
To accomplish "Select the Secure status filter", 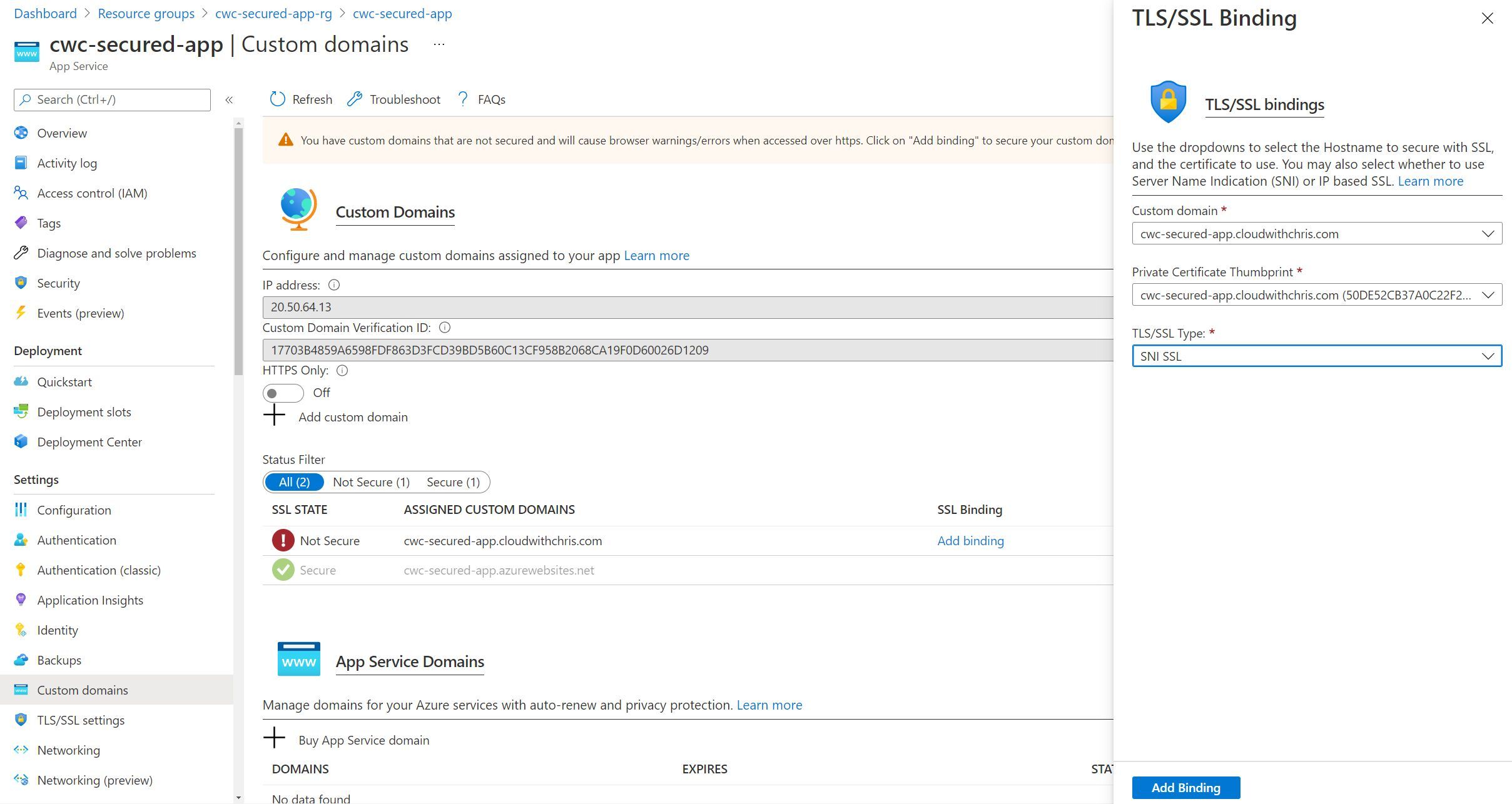I will [x=453, y=481].
